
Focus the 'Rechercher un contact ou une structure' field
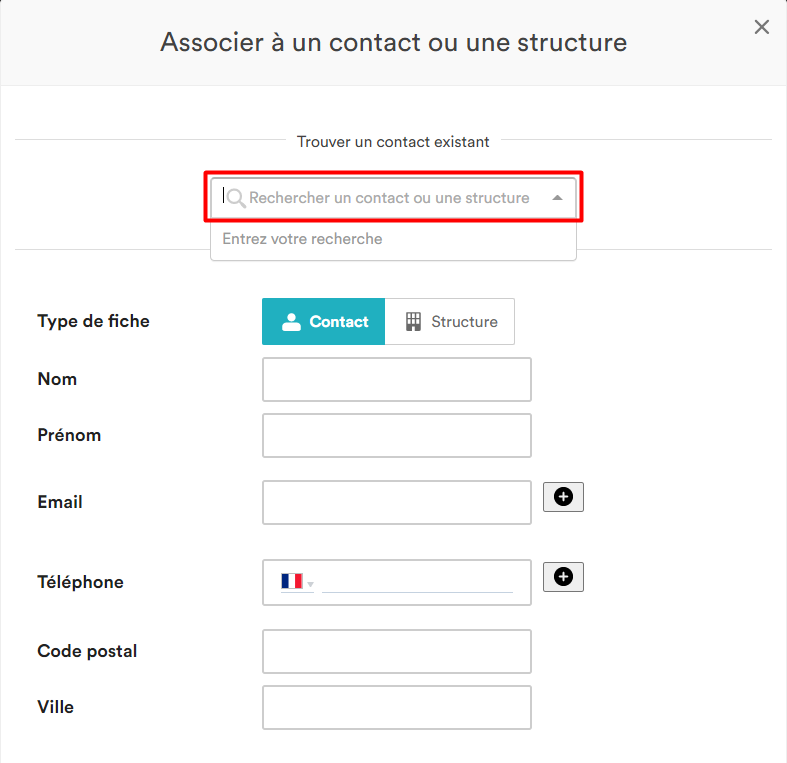coord(390,198)
